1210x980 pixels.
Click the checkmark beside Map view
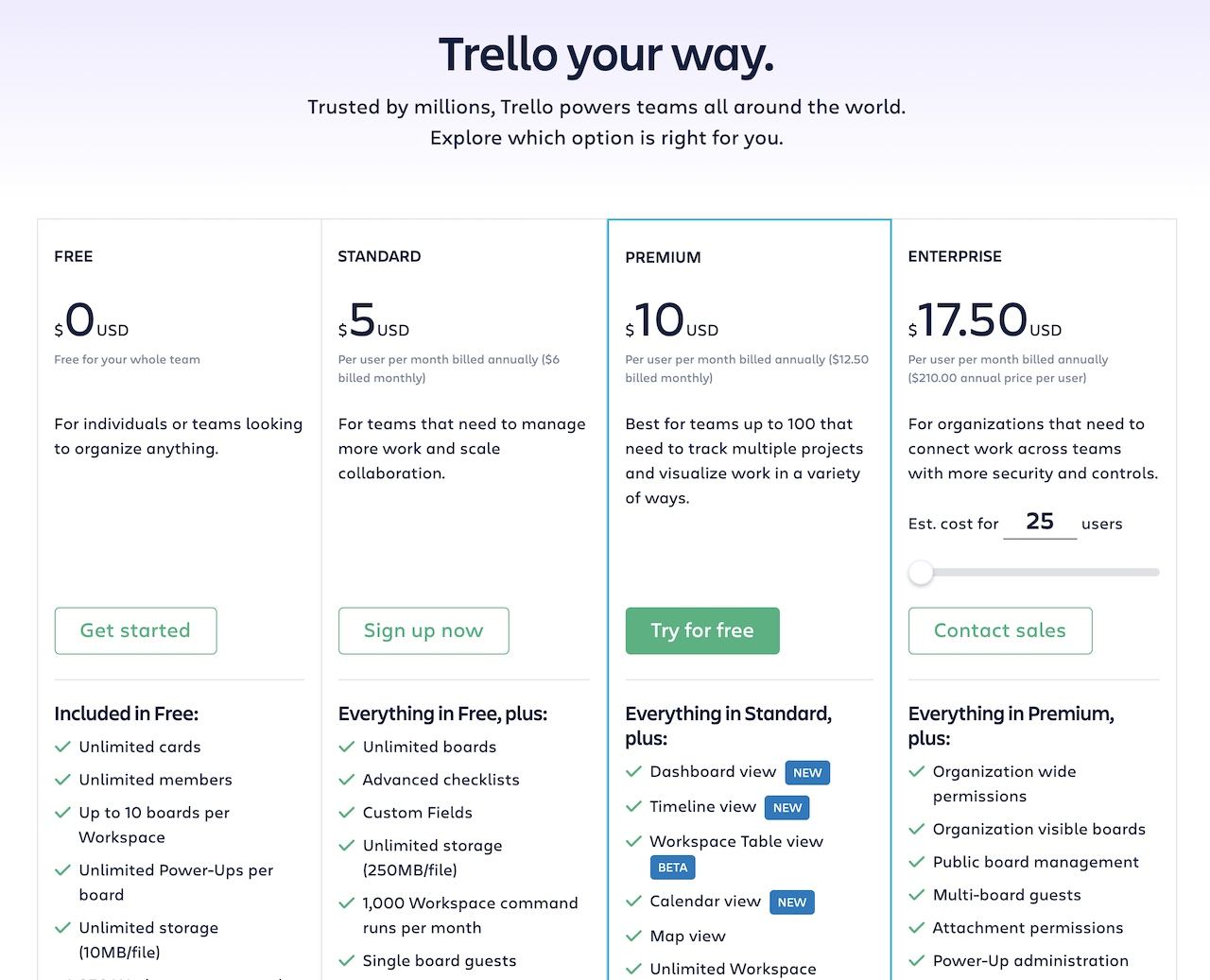click(x=634, y=937)
